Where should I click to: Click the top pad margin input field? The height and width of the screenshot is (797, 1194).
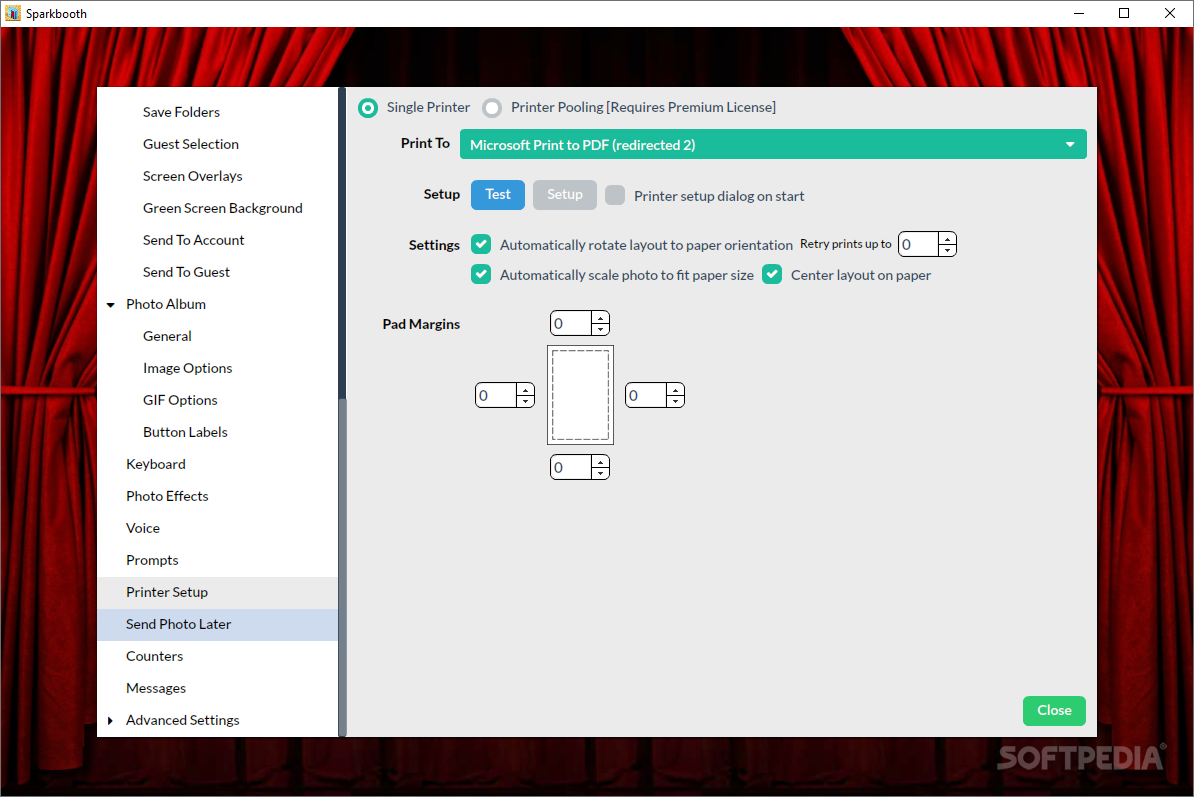pyautogui.click(x=571, y=323)
